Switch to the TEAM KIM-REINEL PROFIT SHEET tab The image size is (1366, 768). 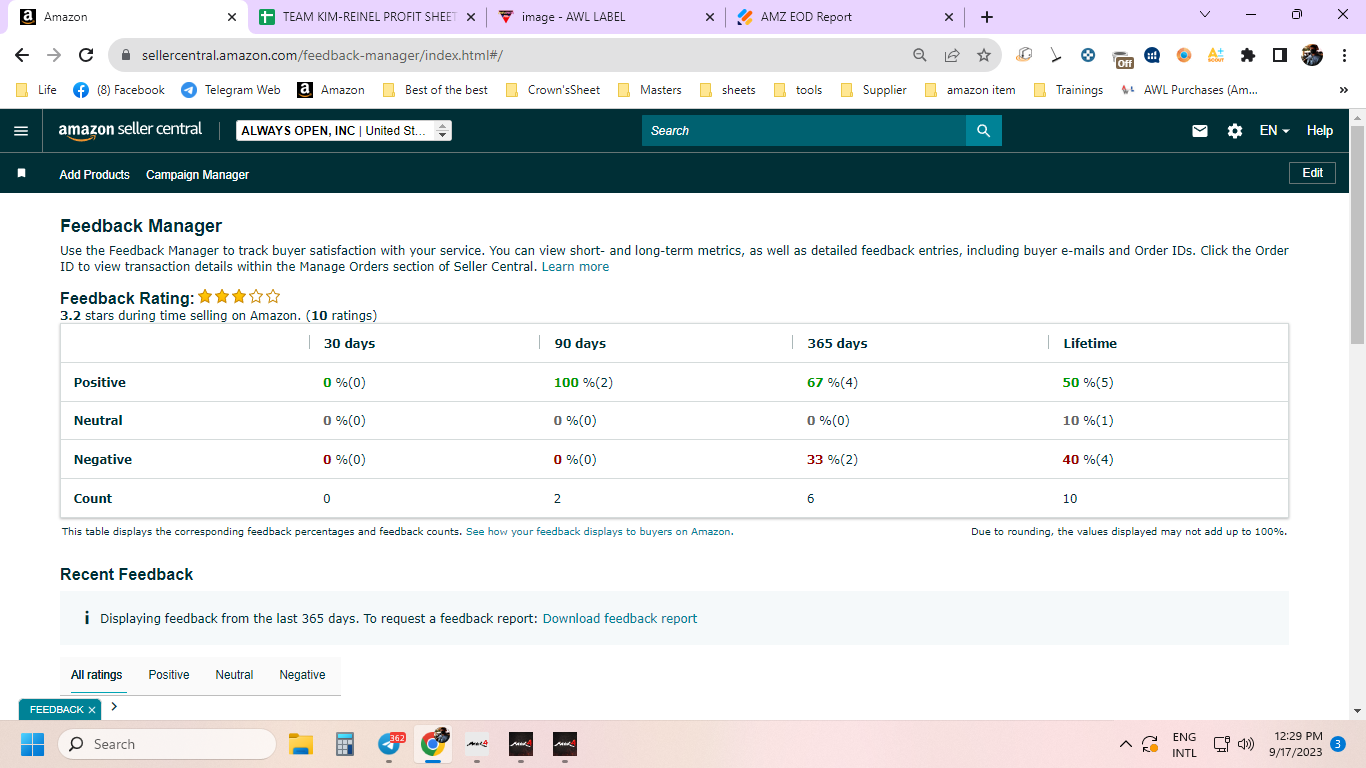(x=367, y=17)
